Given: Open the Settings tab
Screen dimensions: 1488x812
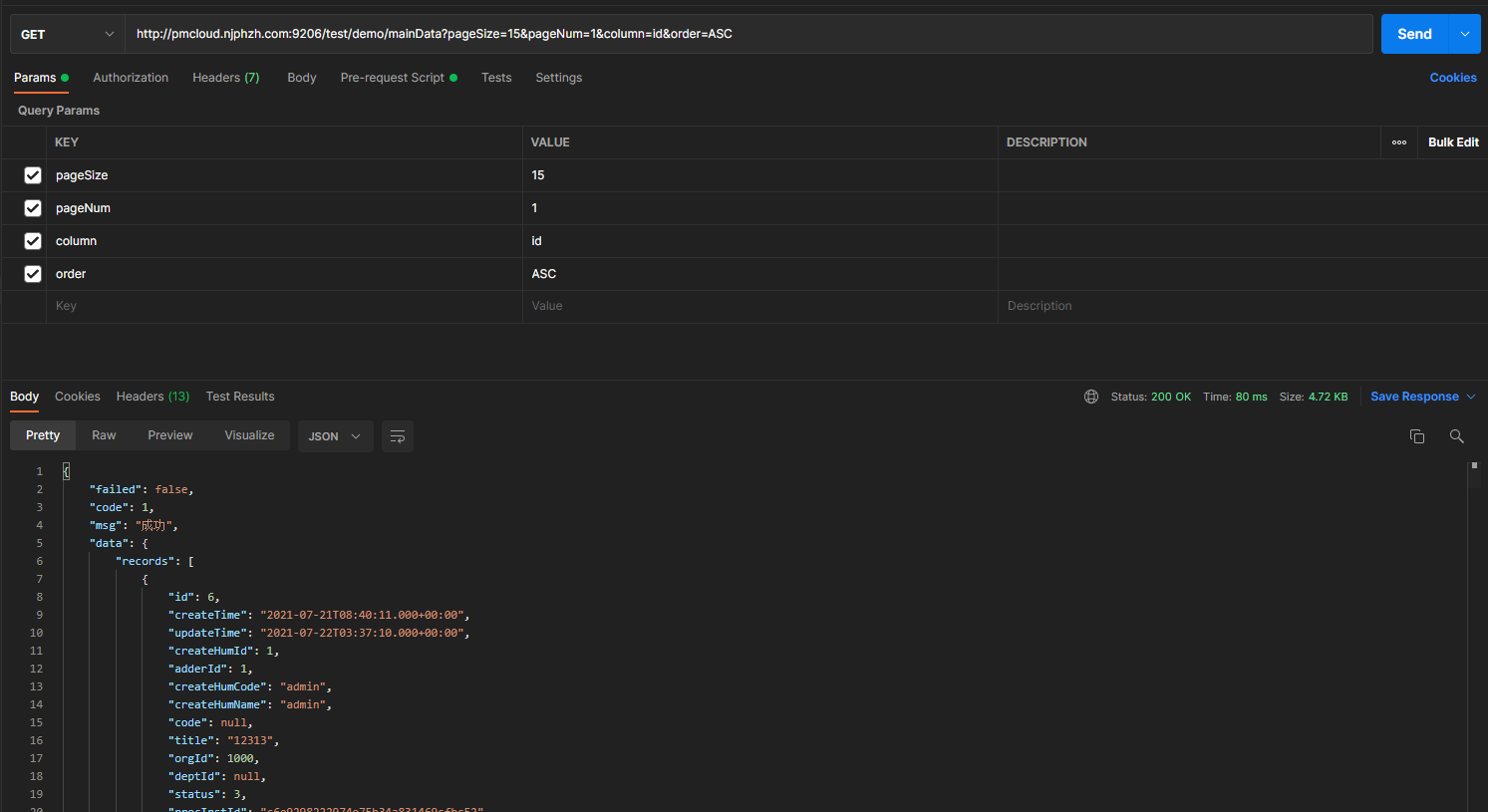Looking at the screenshot, I should pos(559,78).
